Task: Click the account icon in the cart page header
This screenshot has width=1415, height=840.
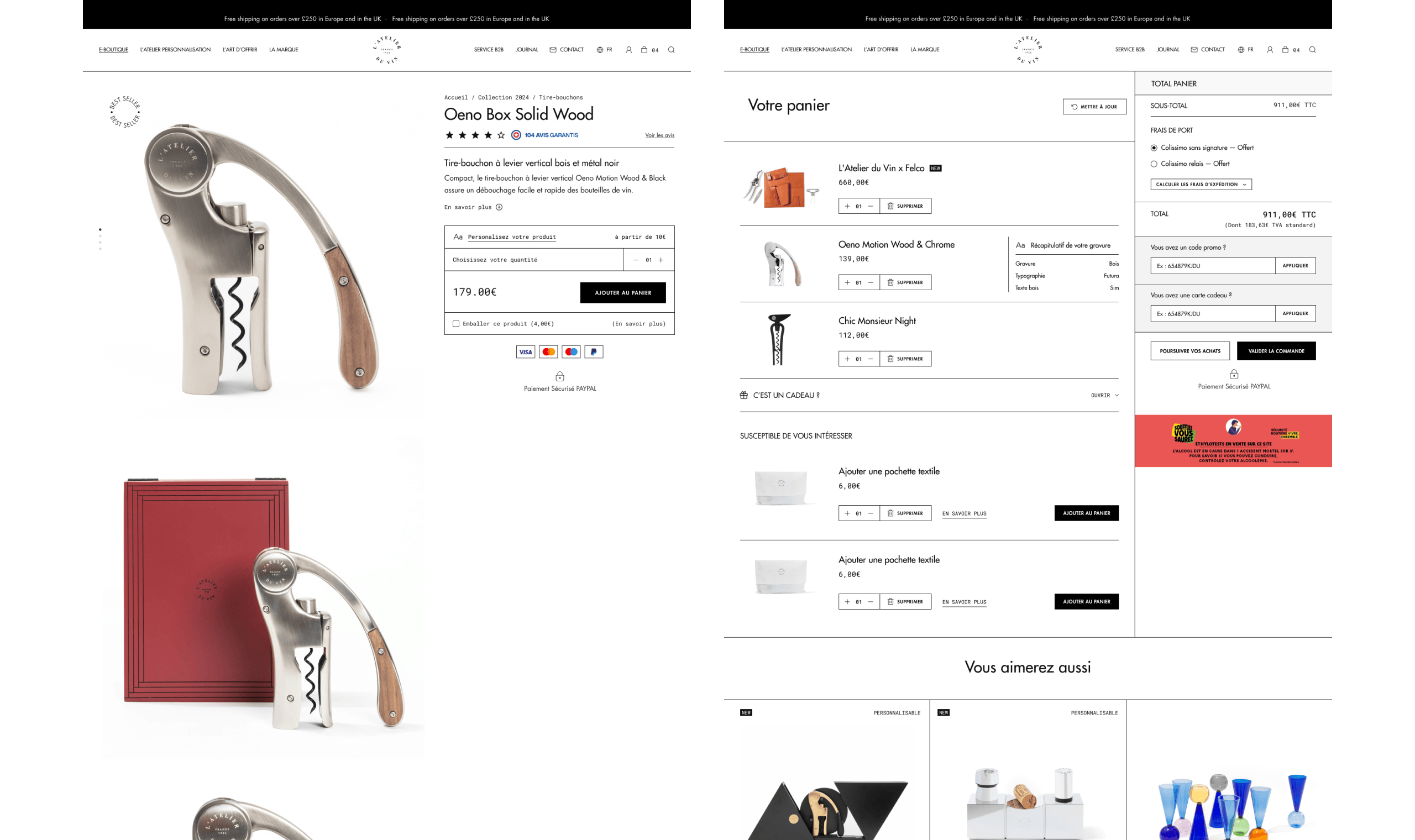Action: 1270,50
